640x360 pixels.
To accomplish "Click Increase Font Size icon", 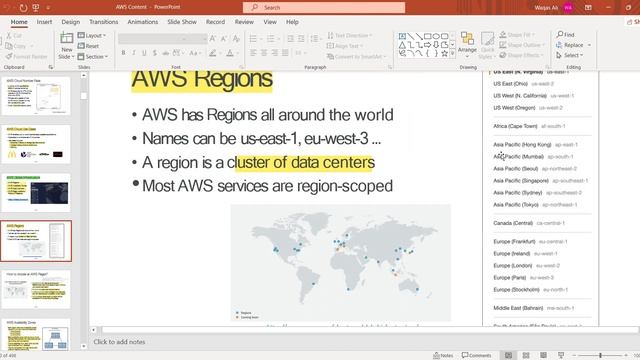I will tap(213, 39).
